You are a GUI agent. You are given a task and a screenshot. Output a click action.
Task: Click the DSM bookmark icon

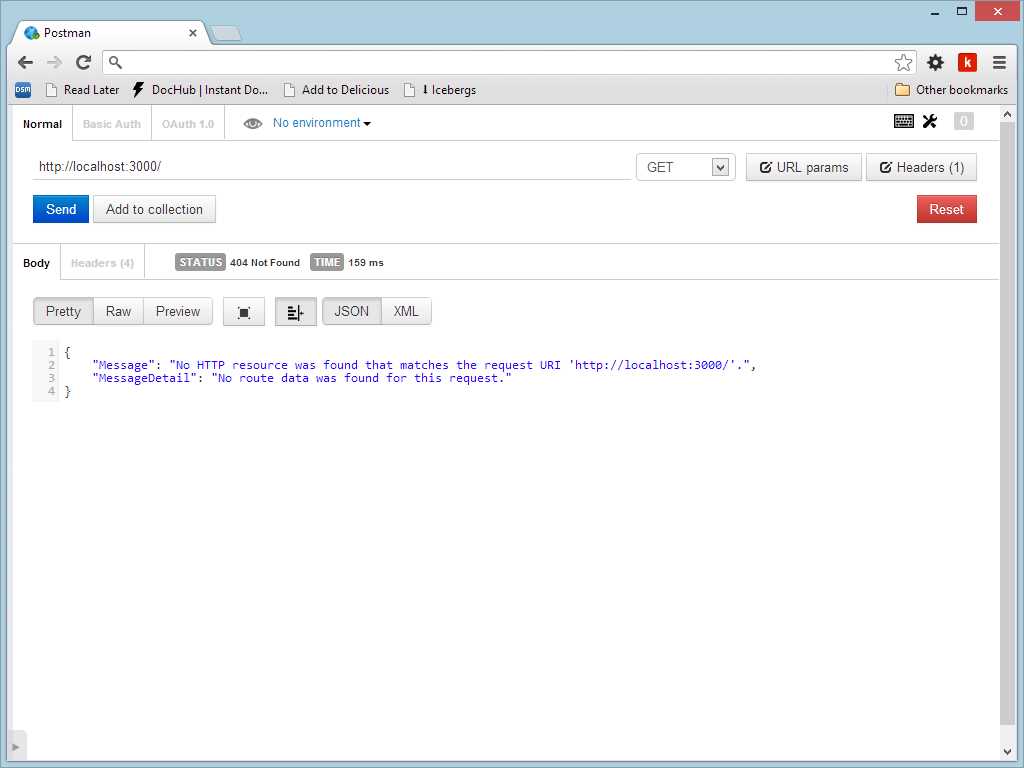[x=23, y=90]
